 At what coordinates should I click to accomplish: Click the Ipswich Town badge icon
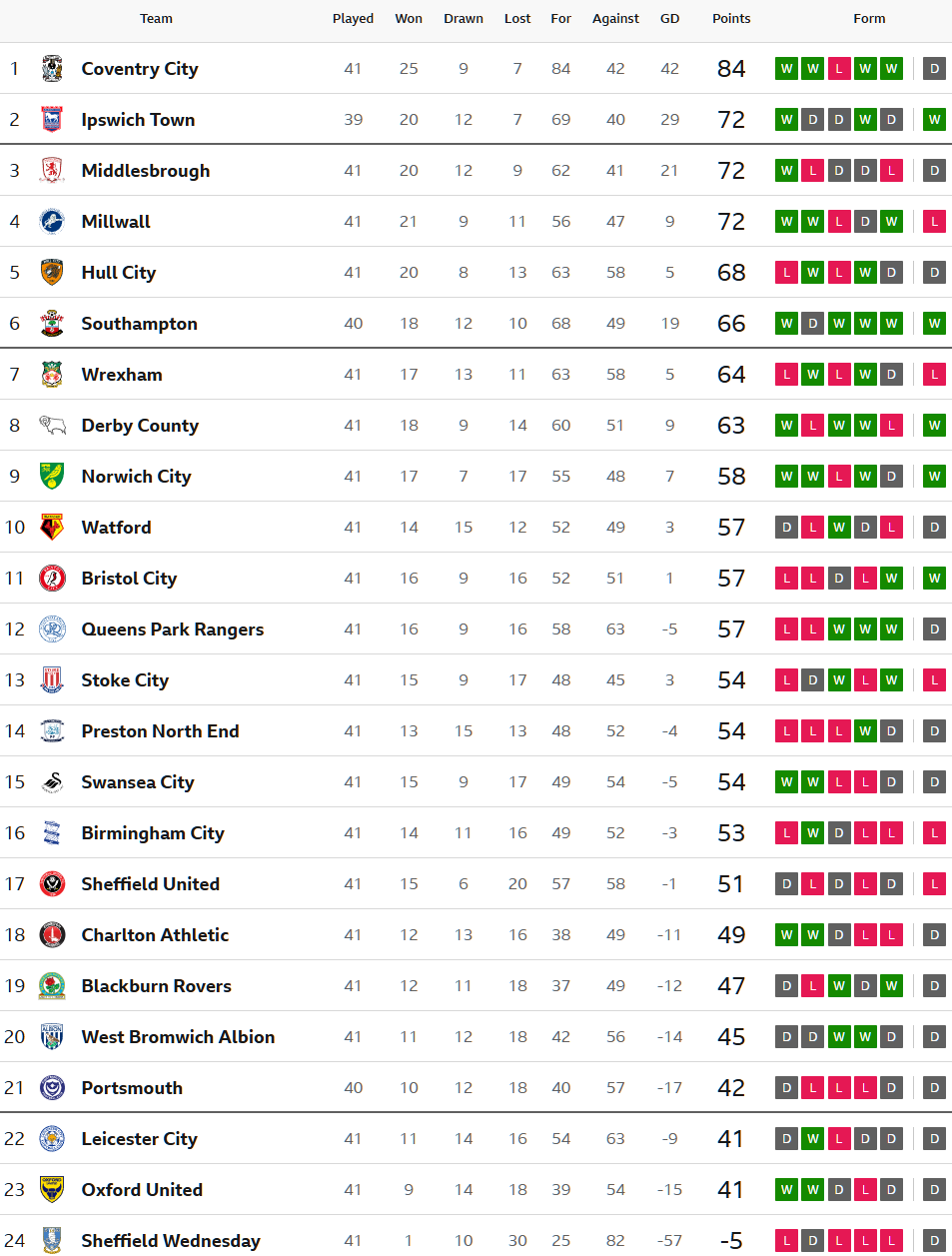click(x=52, y=120)
